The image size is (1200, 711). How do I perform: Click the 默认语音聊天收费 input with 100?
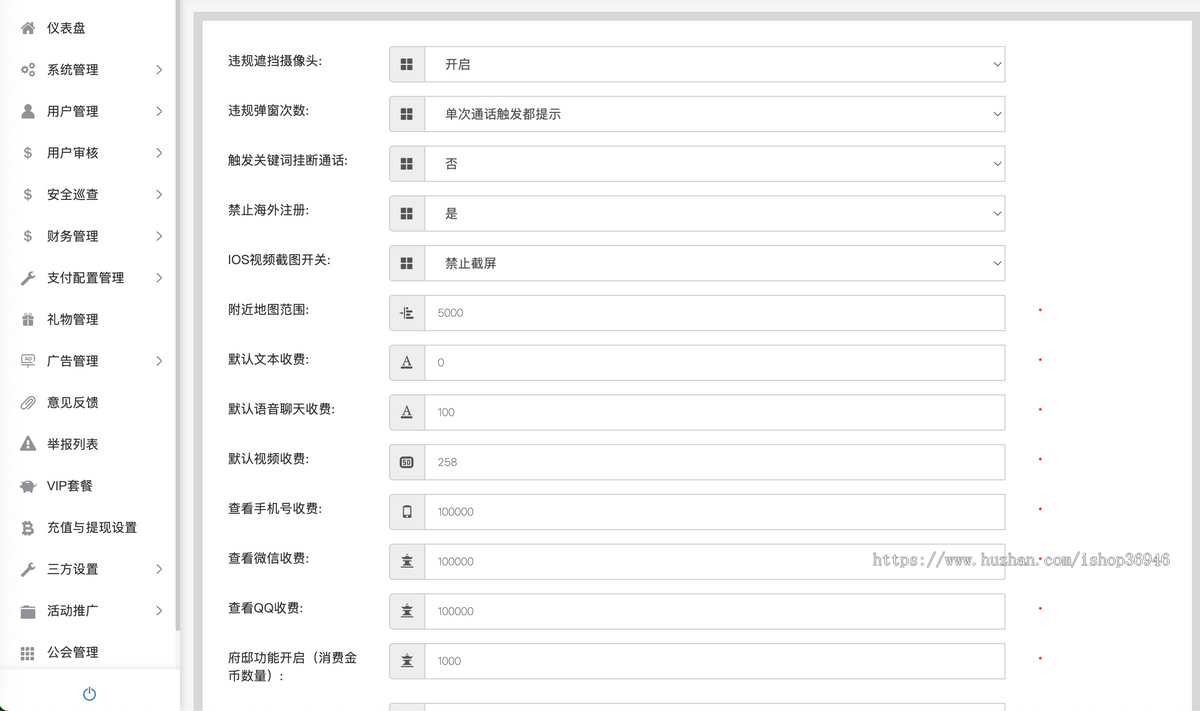[x=715, y=412]
